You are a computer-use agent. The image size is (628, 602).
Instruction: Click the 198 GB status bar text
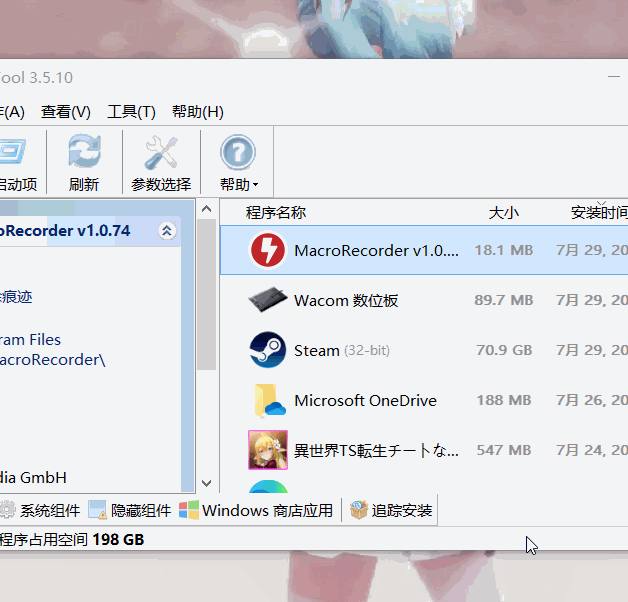(118, 540)
